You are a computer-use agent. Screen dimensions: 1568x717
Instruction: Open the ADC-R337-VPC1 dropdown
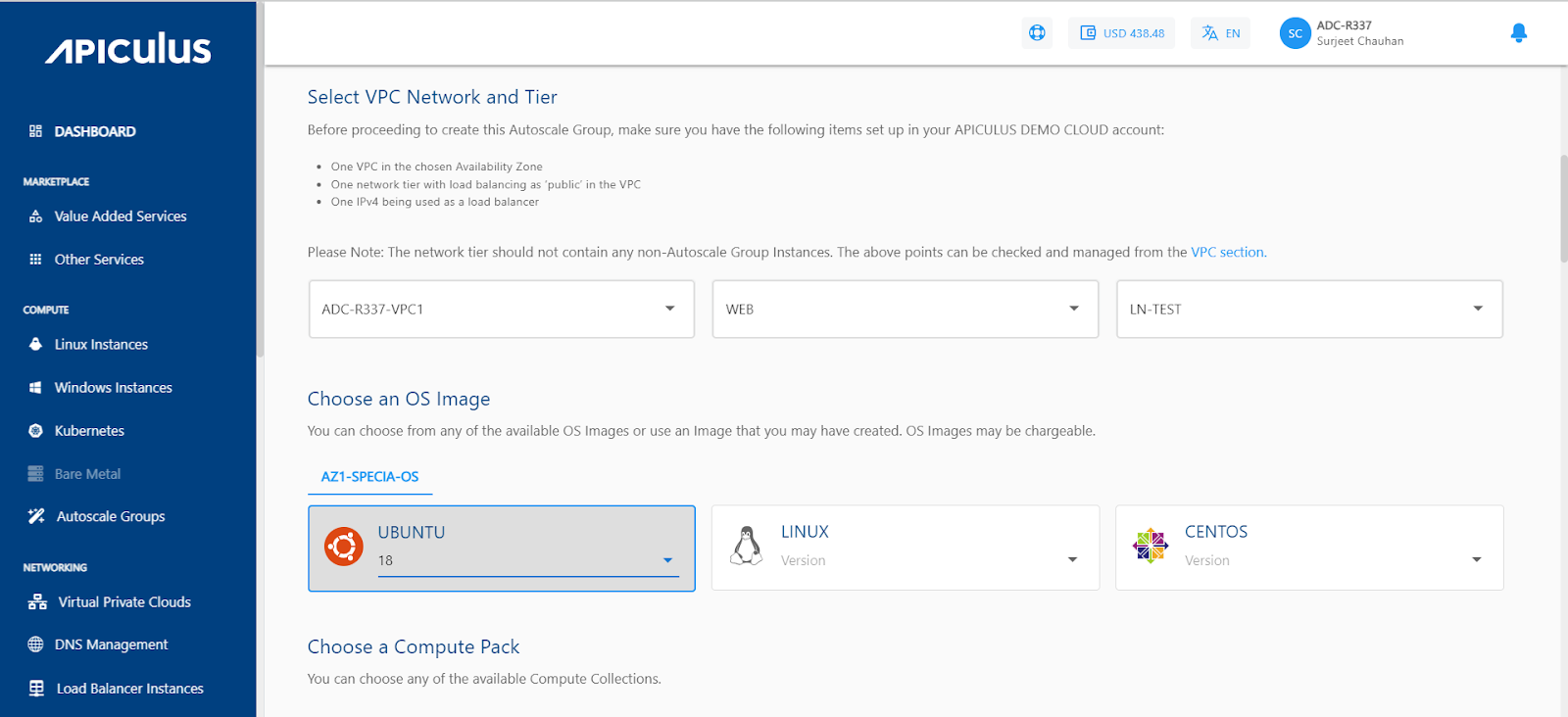(502, 310)
